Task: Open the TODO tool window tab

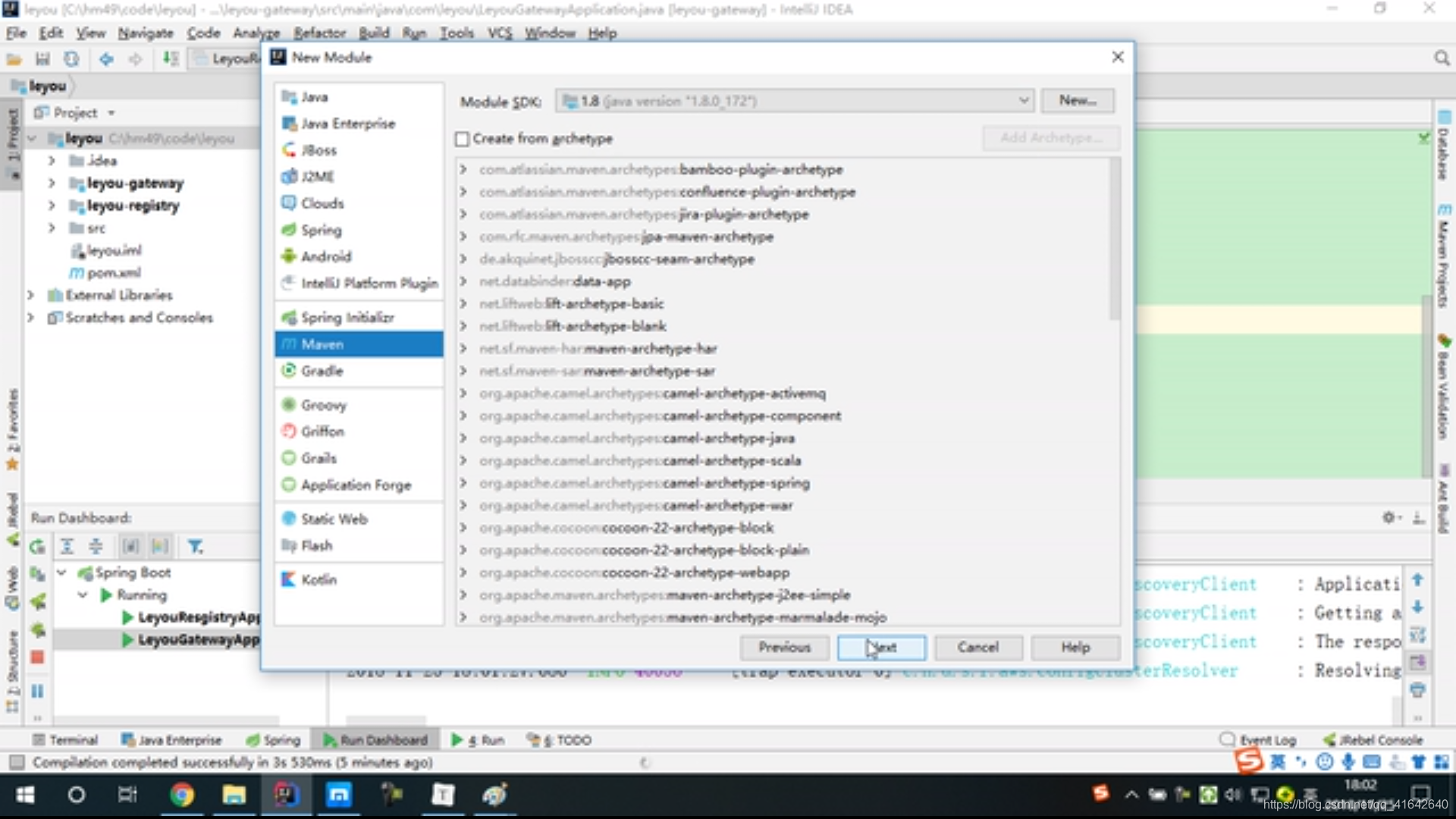Action: pos(560,740)
